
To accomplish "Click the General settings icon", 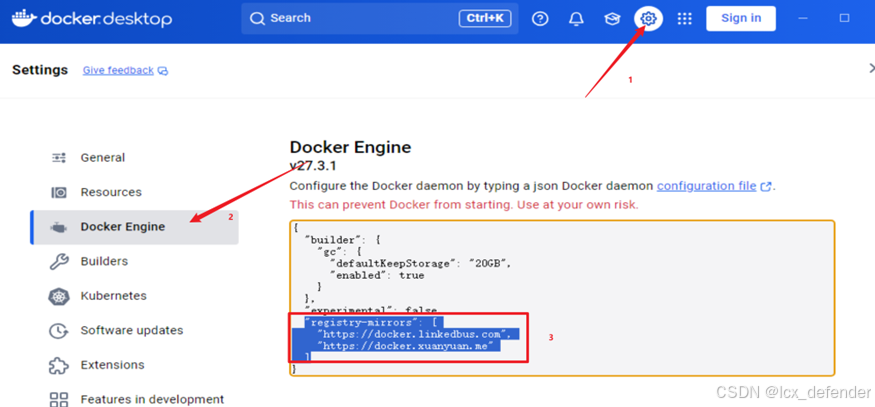I will click(59, 158).
